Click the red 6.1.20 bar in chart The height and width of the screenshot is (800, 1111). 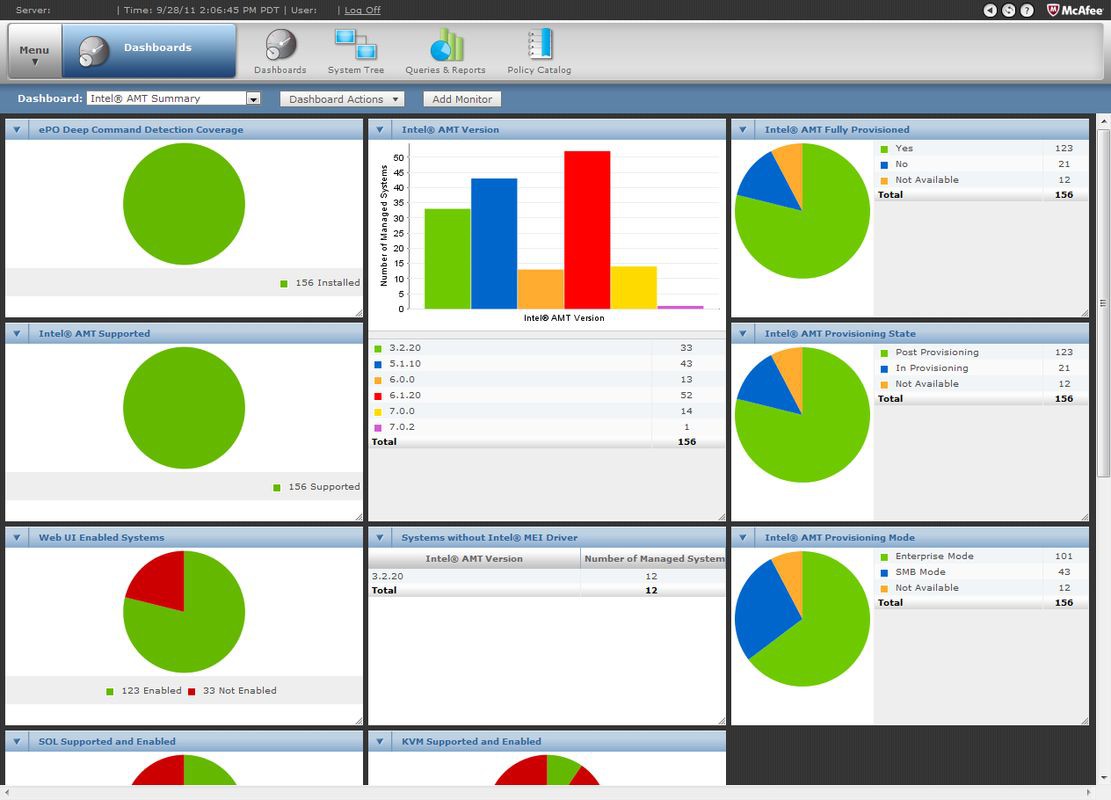(x=586, y=230)
